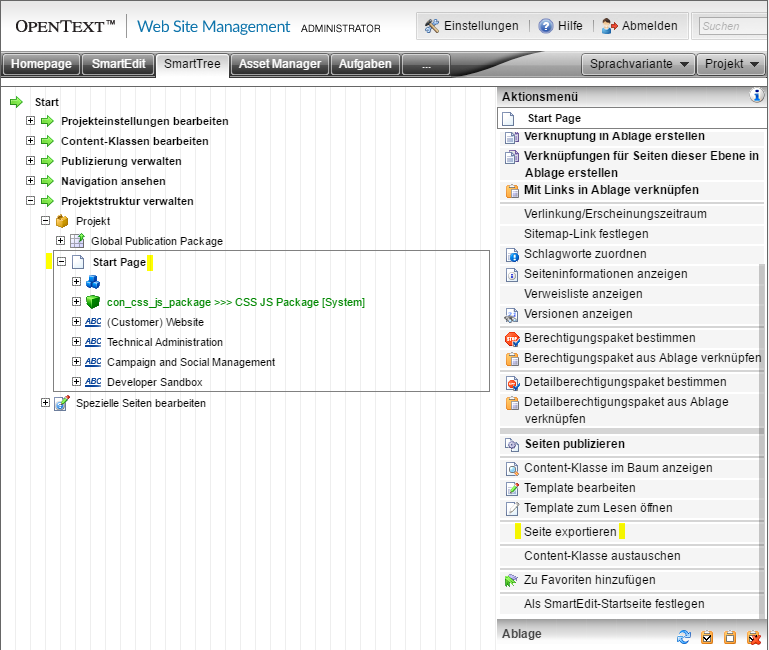This screenshot has height=650, width=769.
Task: Click the blue cubes icon under Start Page
Action: point(93,282)
